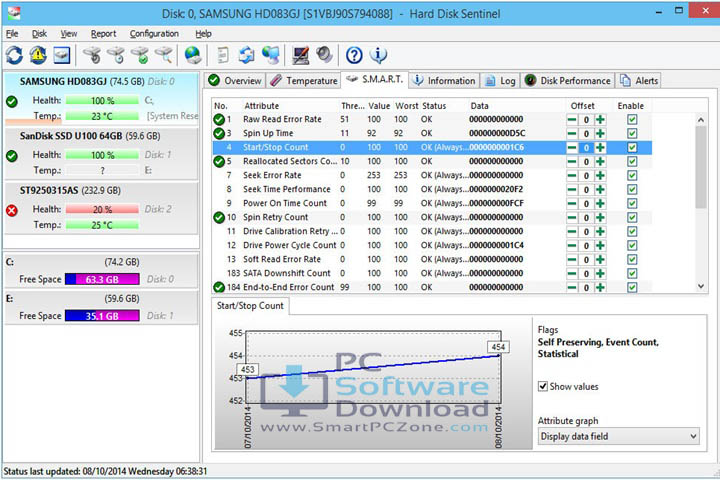Click the blue Refresh arrows toolbar icon
Image resolution: width=720 pixels, height=480 pixels.
pos(14,56)
